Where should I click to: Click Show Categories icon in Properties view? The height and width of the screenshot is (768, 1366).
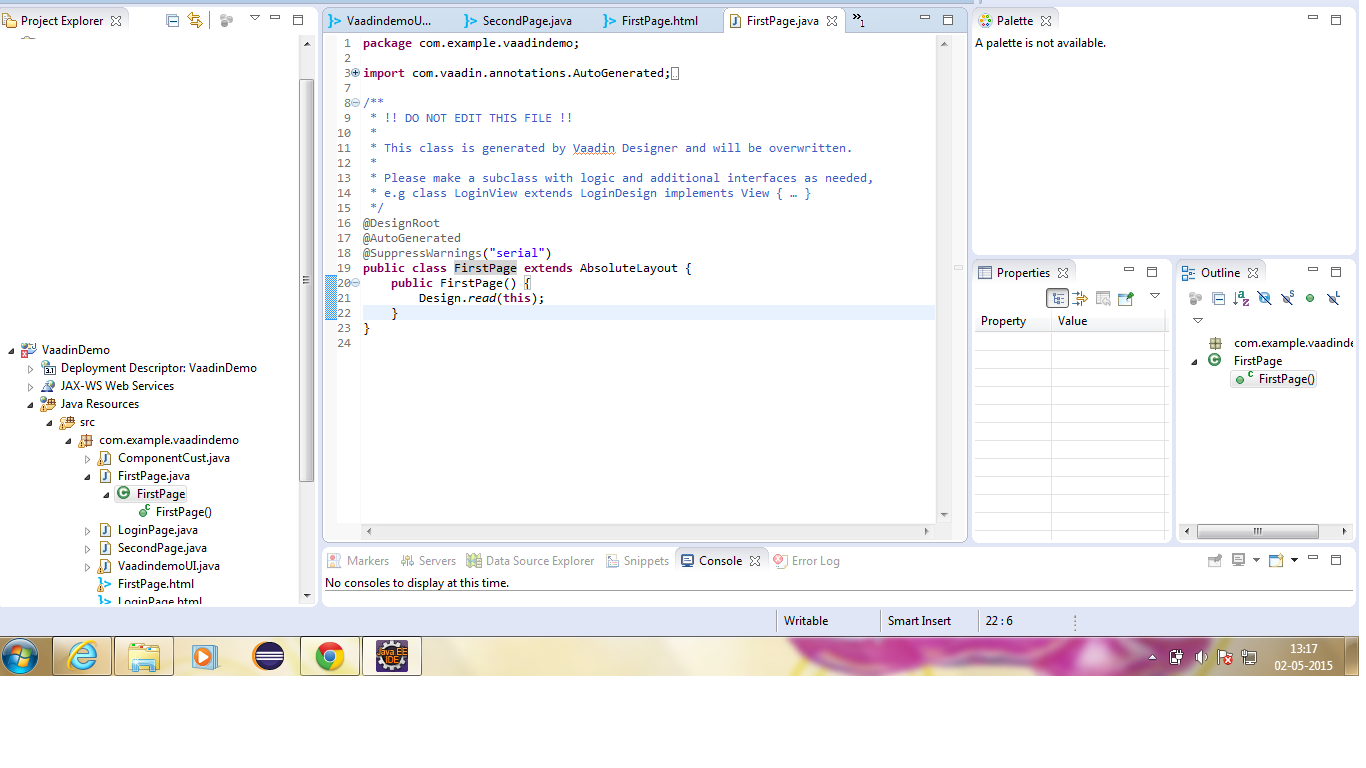(1057, 298)
